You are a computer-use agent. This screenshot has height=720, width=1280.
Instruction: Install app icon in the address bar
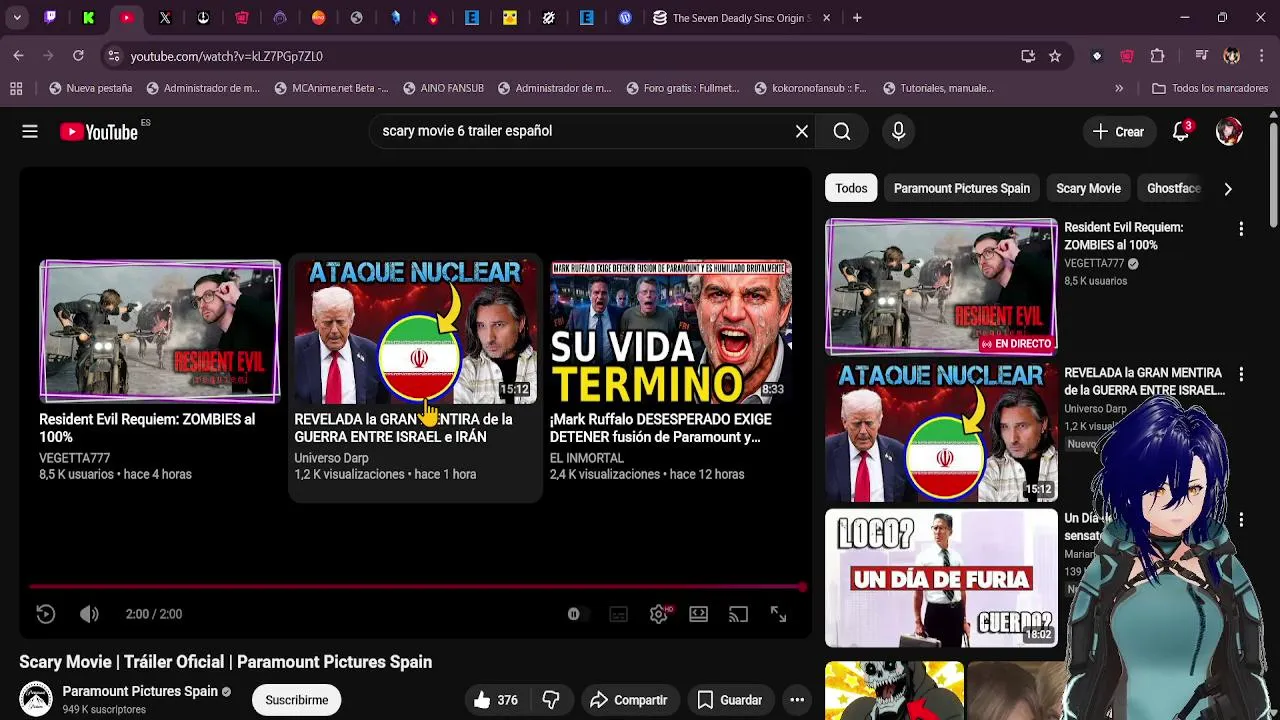coord(1028,56)
